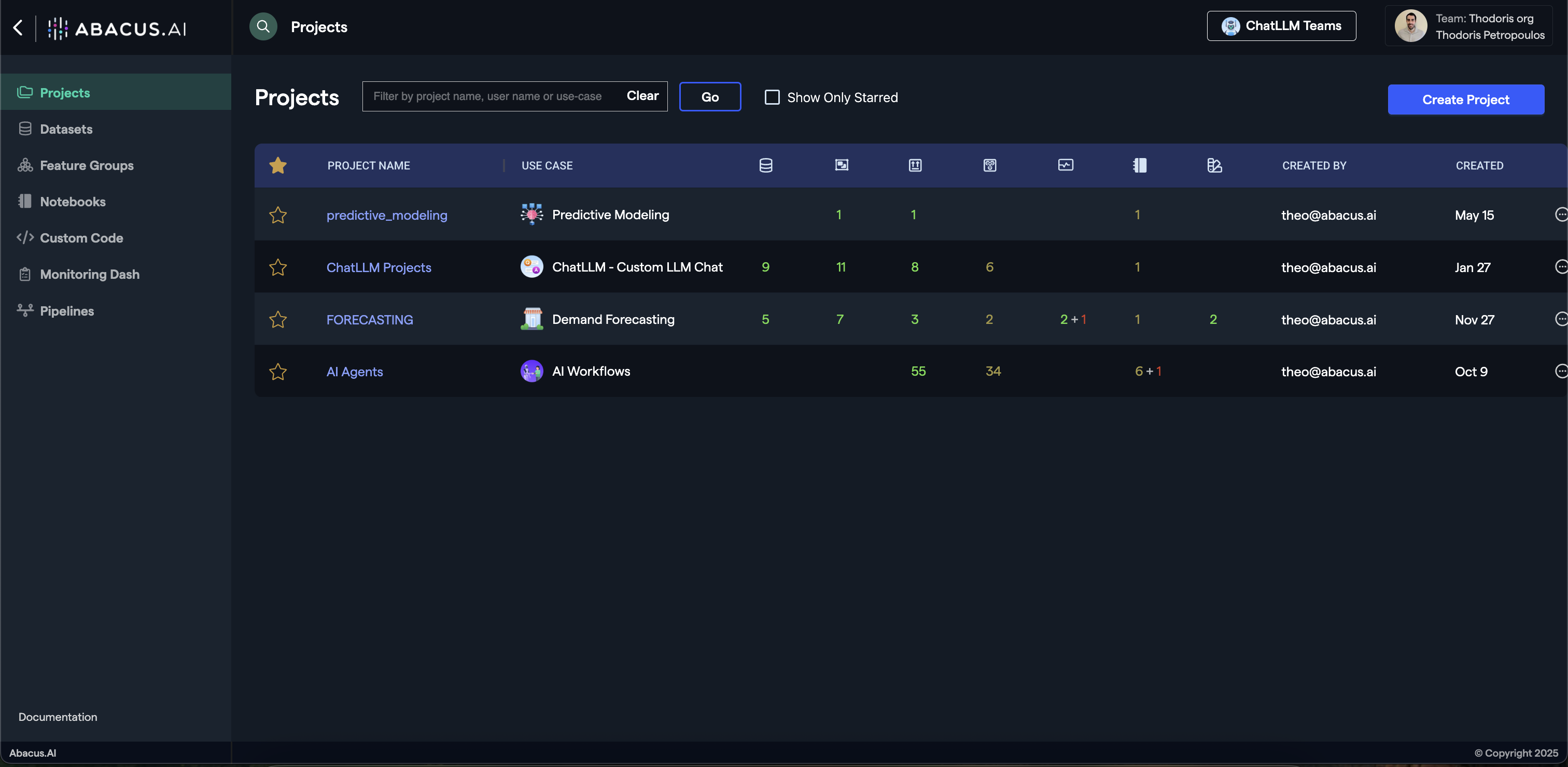Image resolution: width=1568 pixels, height=767 pixels.
Task: Click the search magnifier icon
Action: tap(263, 27)
